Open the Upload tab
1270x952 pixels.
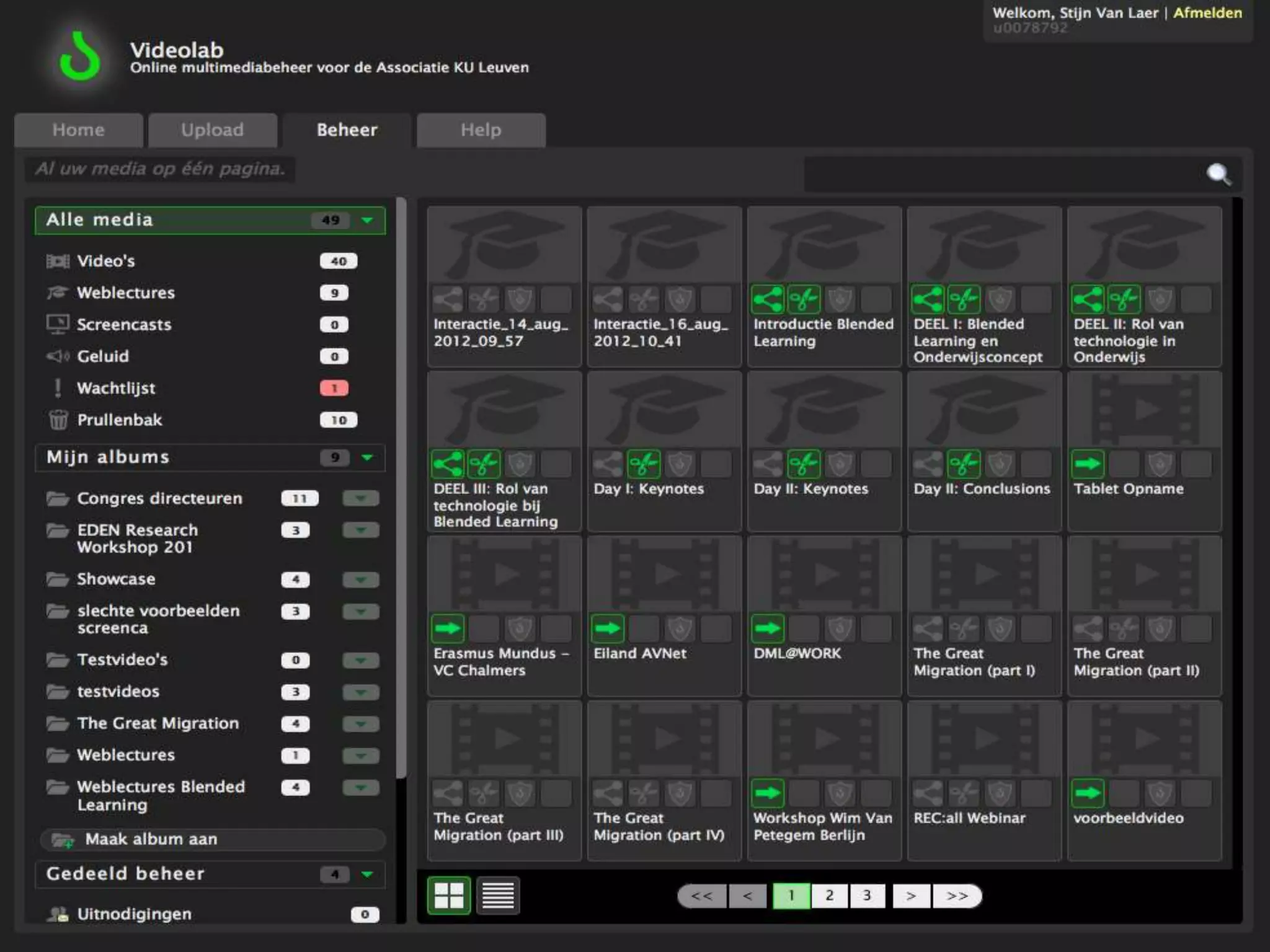click(212, 130)
